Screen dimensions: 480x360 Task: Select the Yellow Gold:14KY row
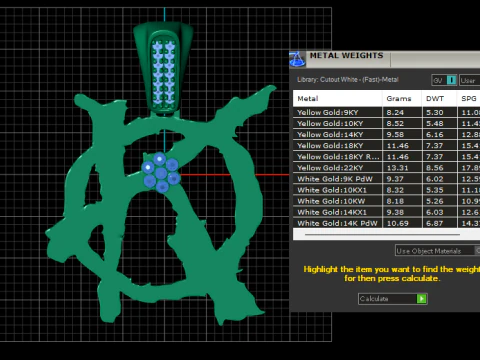coord(387,134)
